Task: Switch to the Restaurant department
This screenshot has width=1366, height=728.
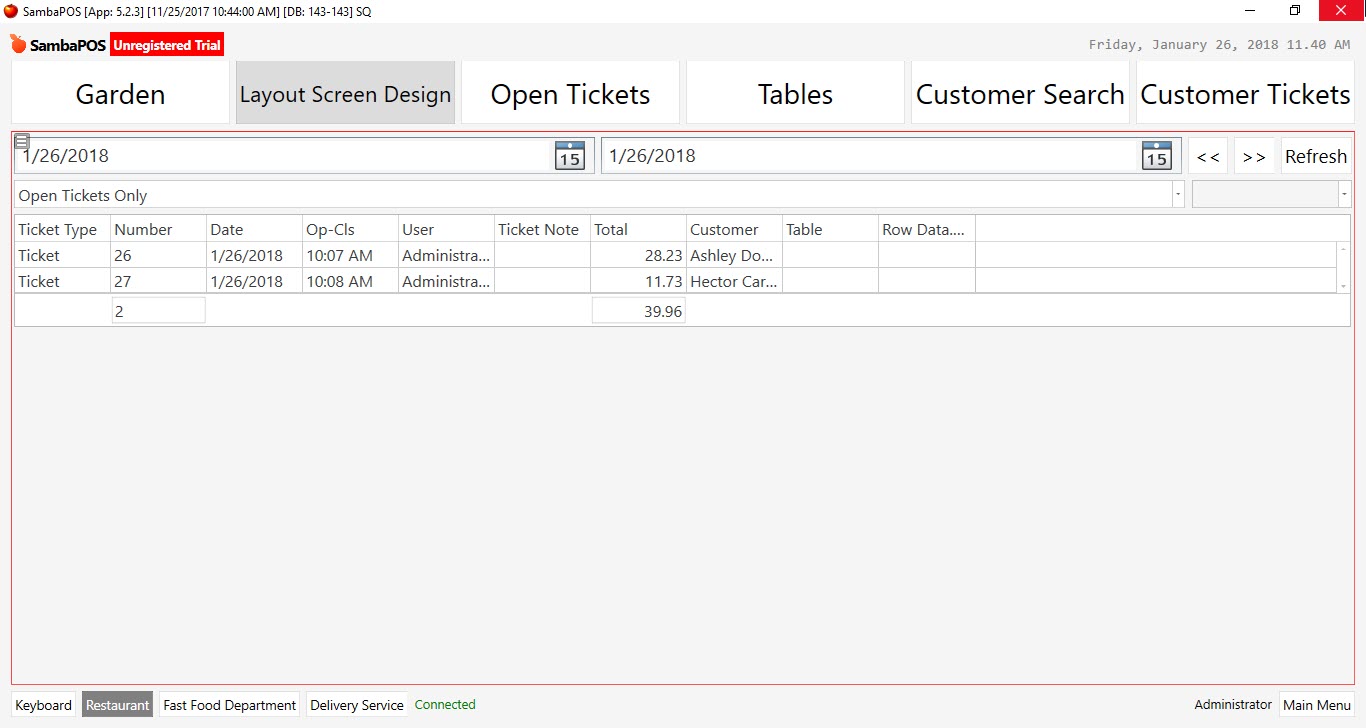Action: 117,704
